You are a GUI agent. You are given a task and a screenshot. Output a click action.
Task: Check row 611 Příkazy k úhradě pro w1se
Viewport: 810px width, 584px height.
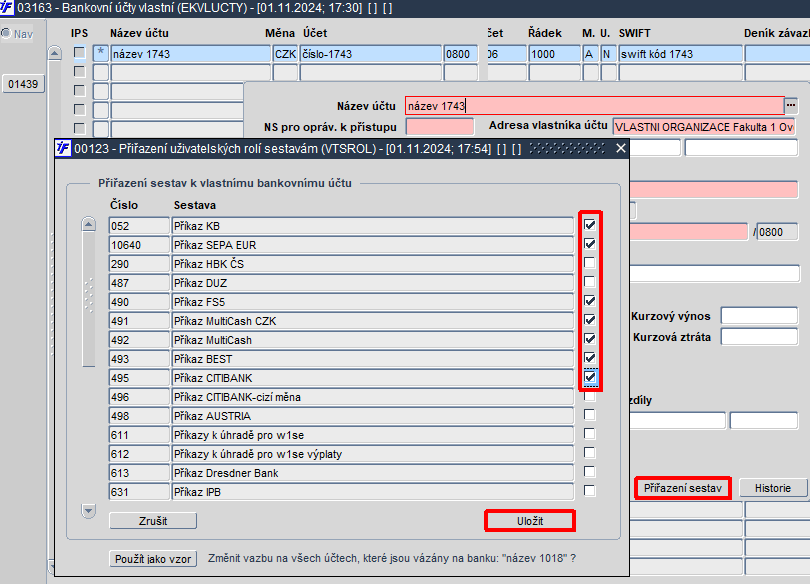(x=589, y=434)
